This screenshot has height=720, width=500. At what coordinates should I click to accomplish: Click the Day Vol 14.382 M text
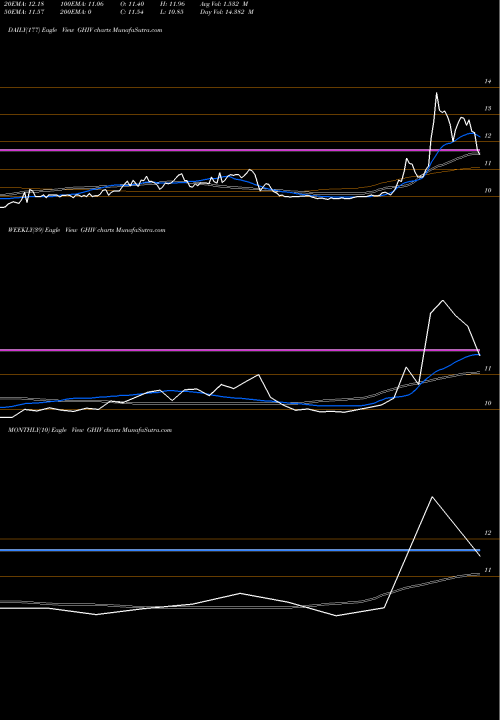coord(227,12)
